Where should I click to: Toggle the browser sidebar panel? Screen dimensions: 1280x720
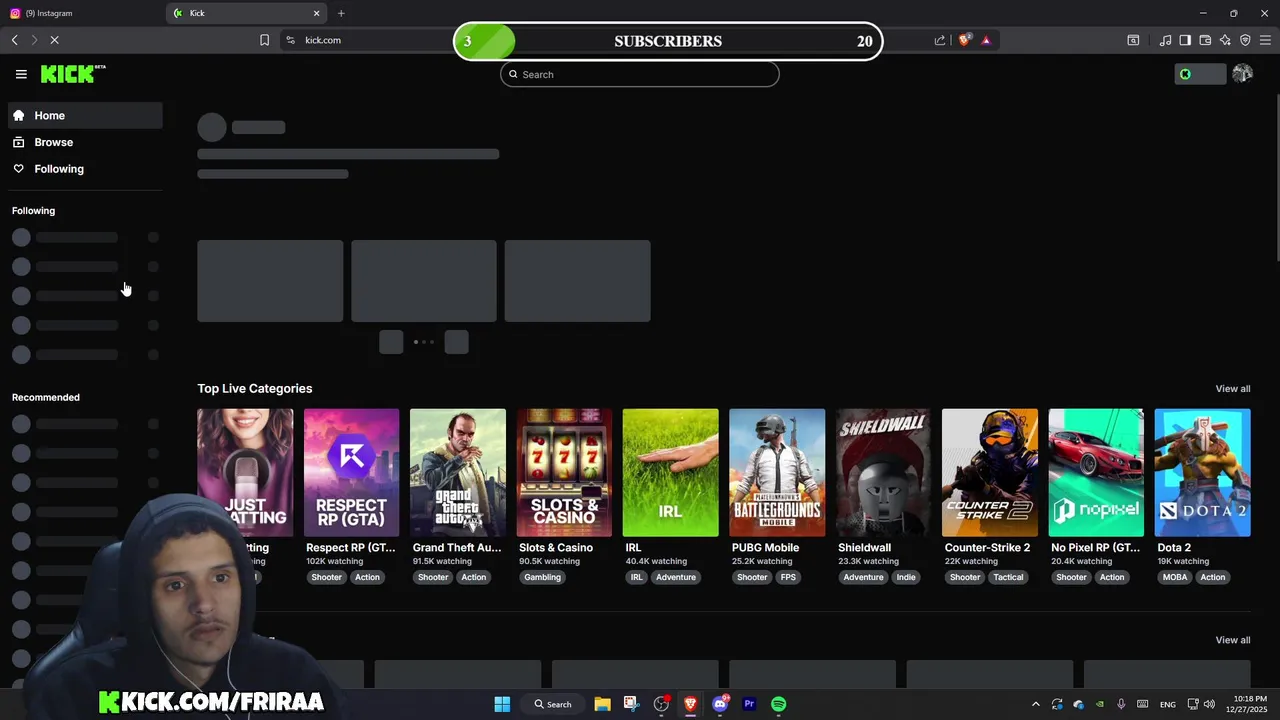click(1185, 40)
